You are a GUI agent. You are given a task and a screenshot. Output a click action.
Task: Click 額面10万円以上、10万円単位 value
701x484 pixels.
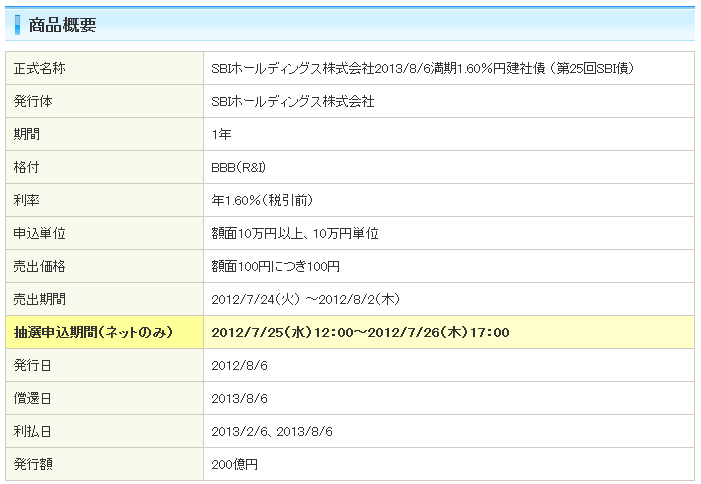click(x=295, y=233)
